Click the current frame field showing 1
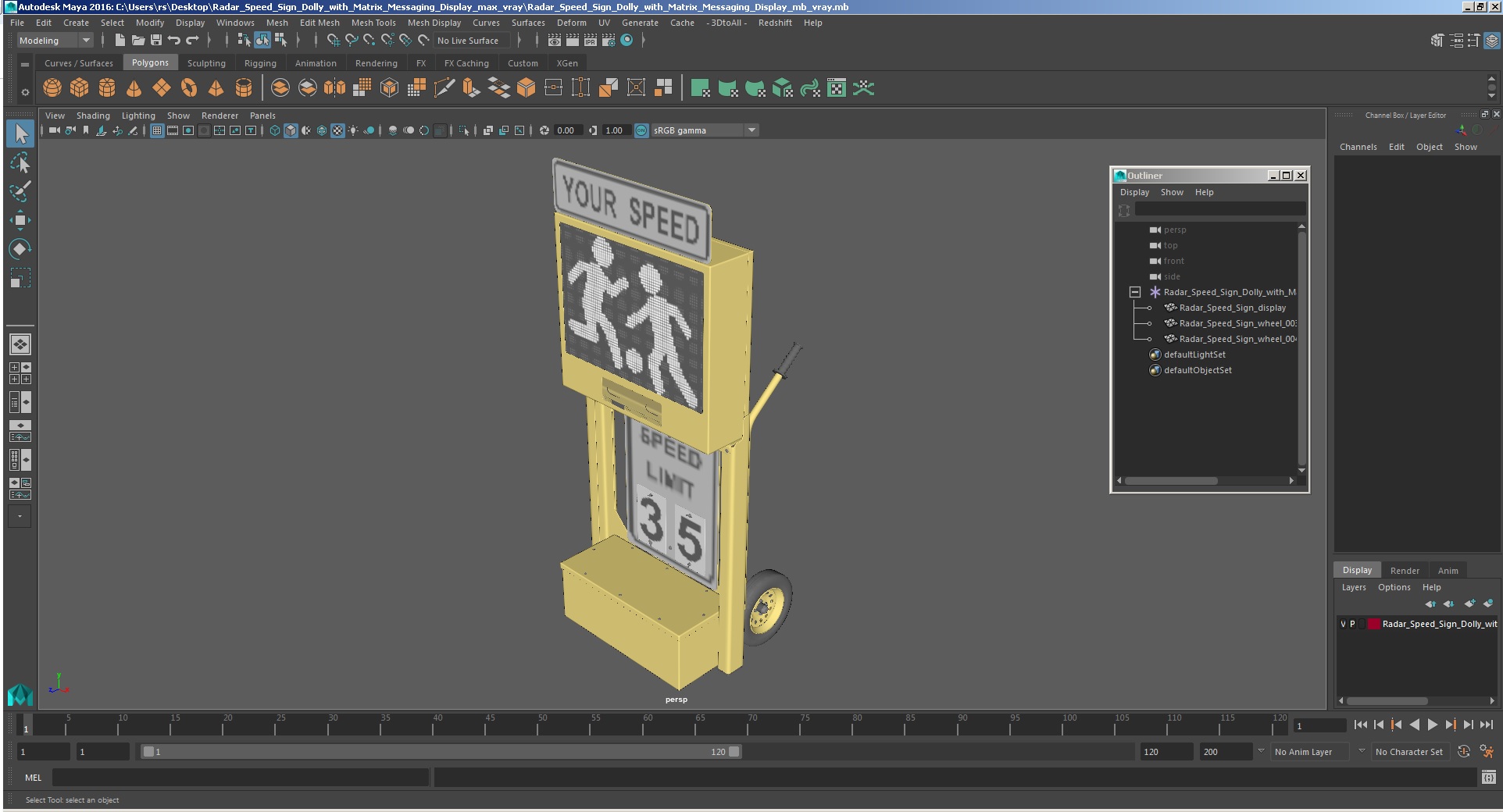1503x812 pixels. (1319, 725)
